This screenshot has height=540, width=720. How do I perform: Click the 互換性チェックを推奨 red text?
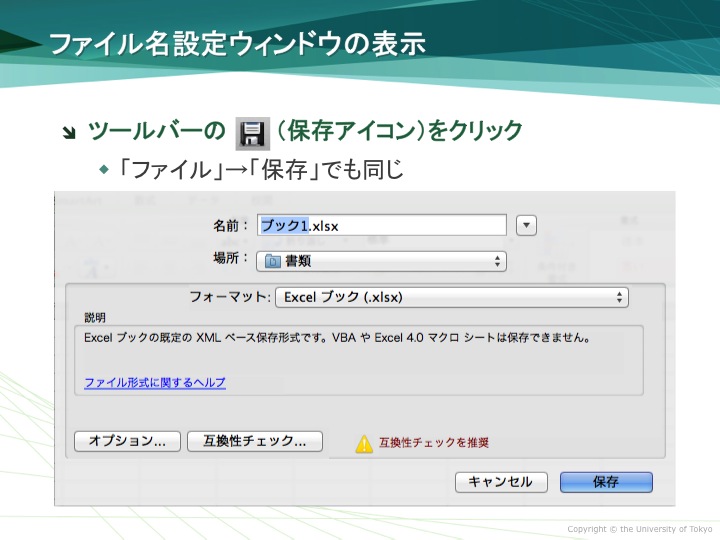pyautogui.click(x=433, y=443)
